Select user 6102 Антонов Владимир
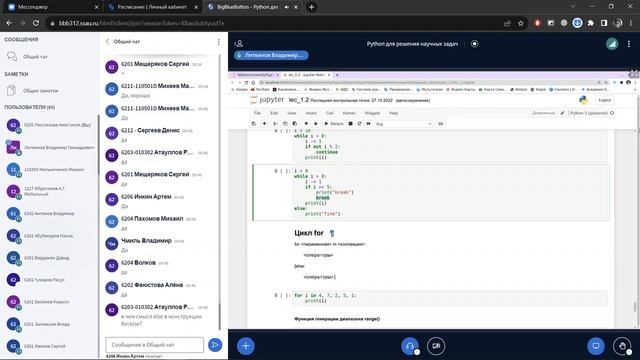 50,213
